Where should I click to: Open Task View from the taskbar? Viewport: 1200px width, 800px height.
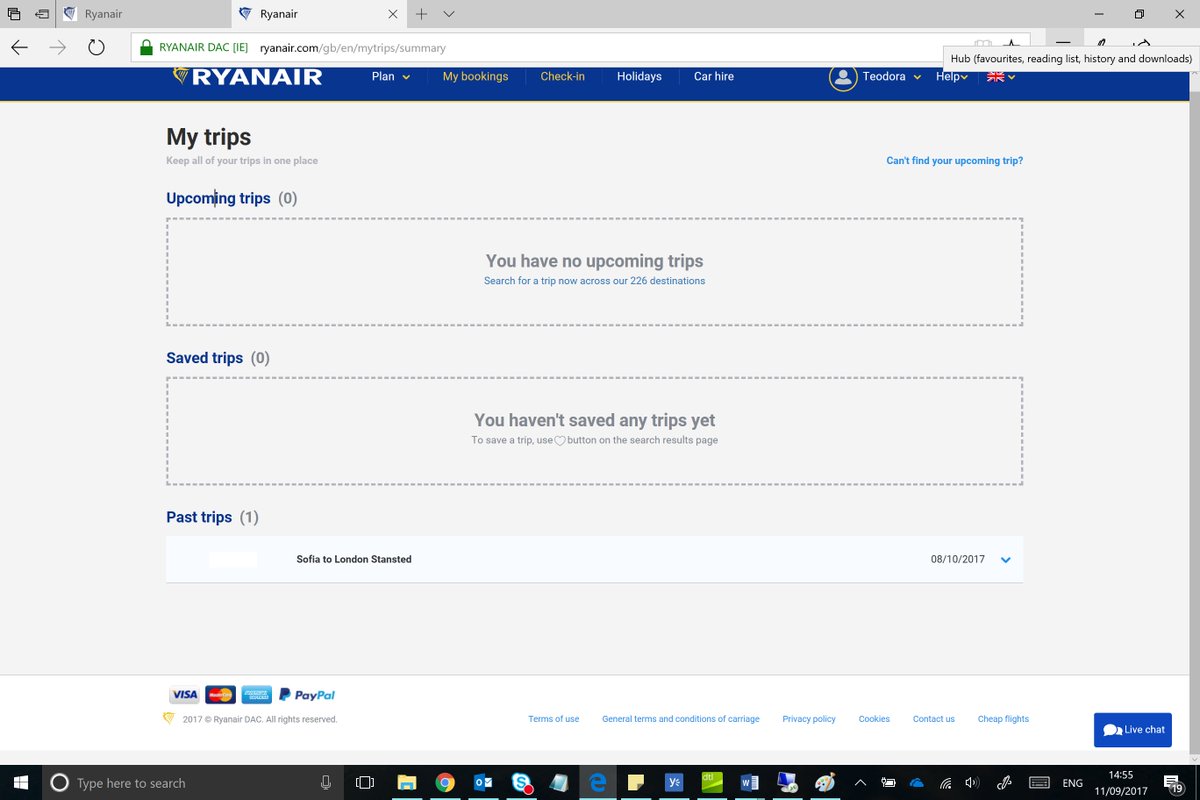[x=366, y=783]
